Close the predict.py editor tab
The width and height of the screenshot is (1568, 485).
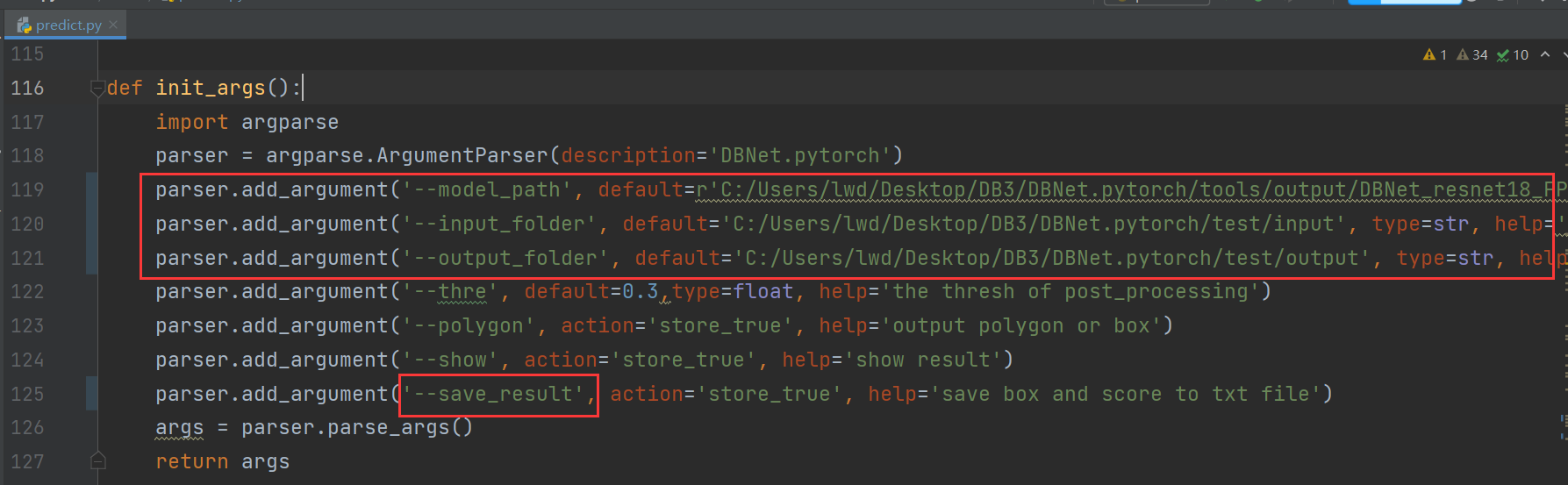coord(113,25)
